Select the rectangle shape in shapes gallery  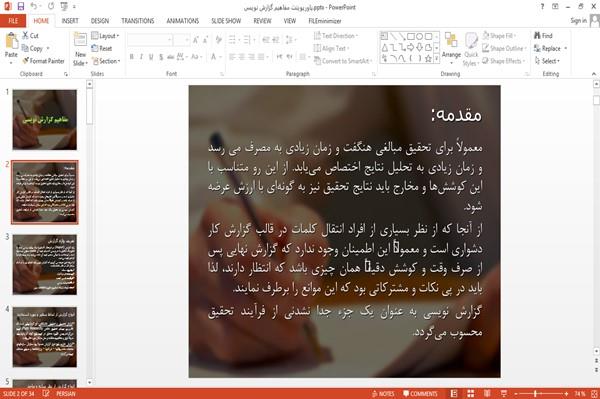click(x=411, y=36)
